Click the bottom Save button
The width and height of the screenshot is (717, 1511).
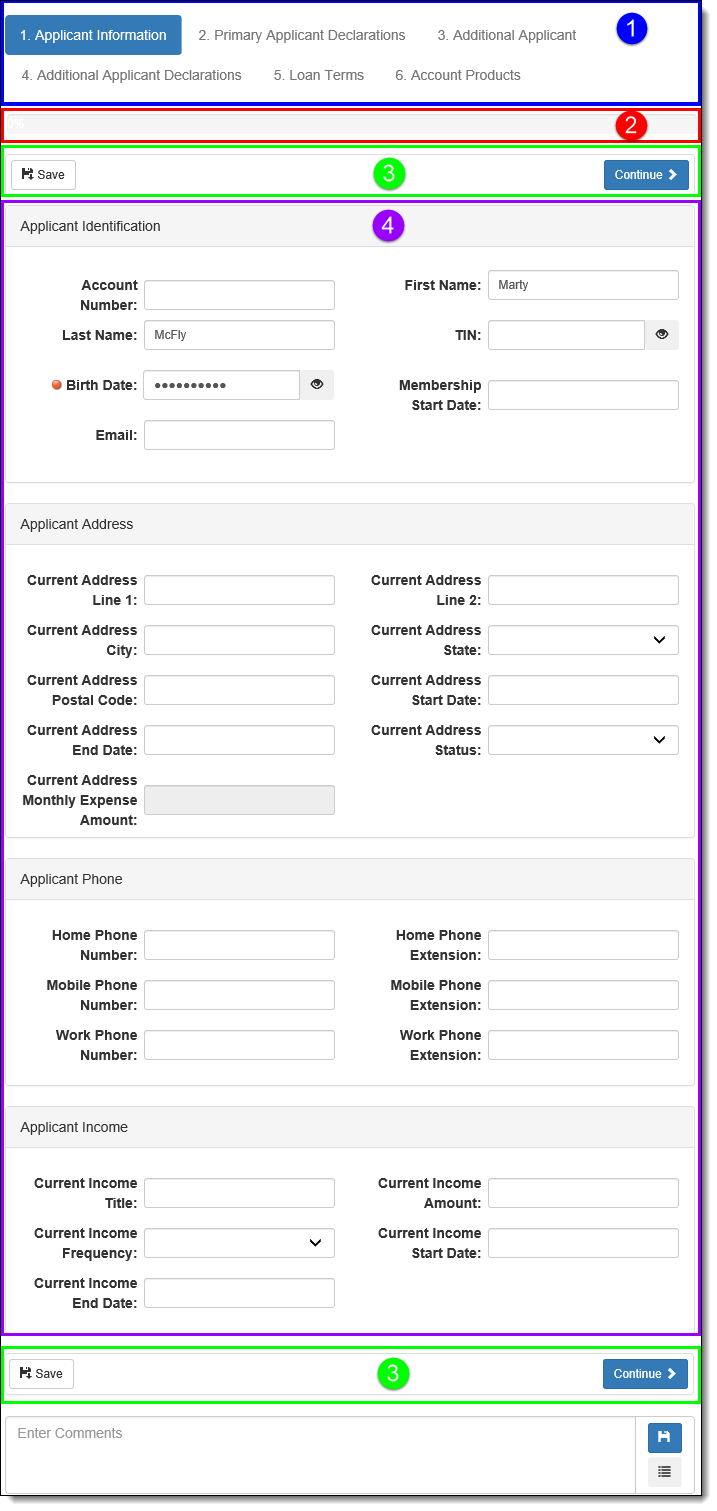42,1374
